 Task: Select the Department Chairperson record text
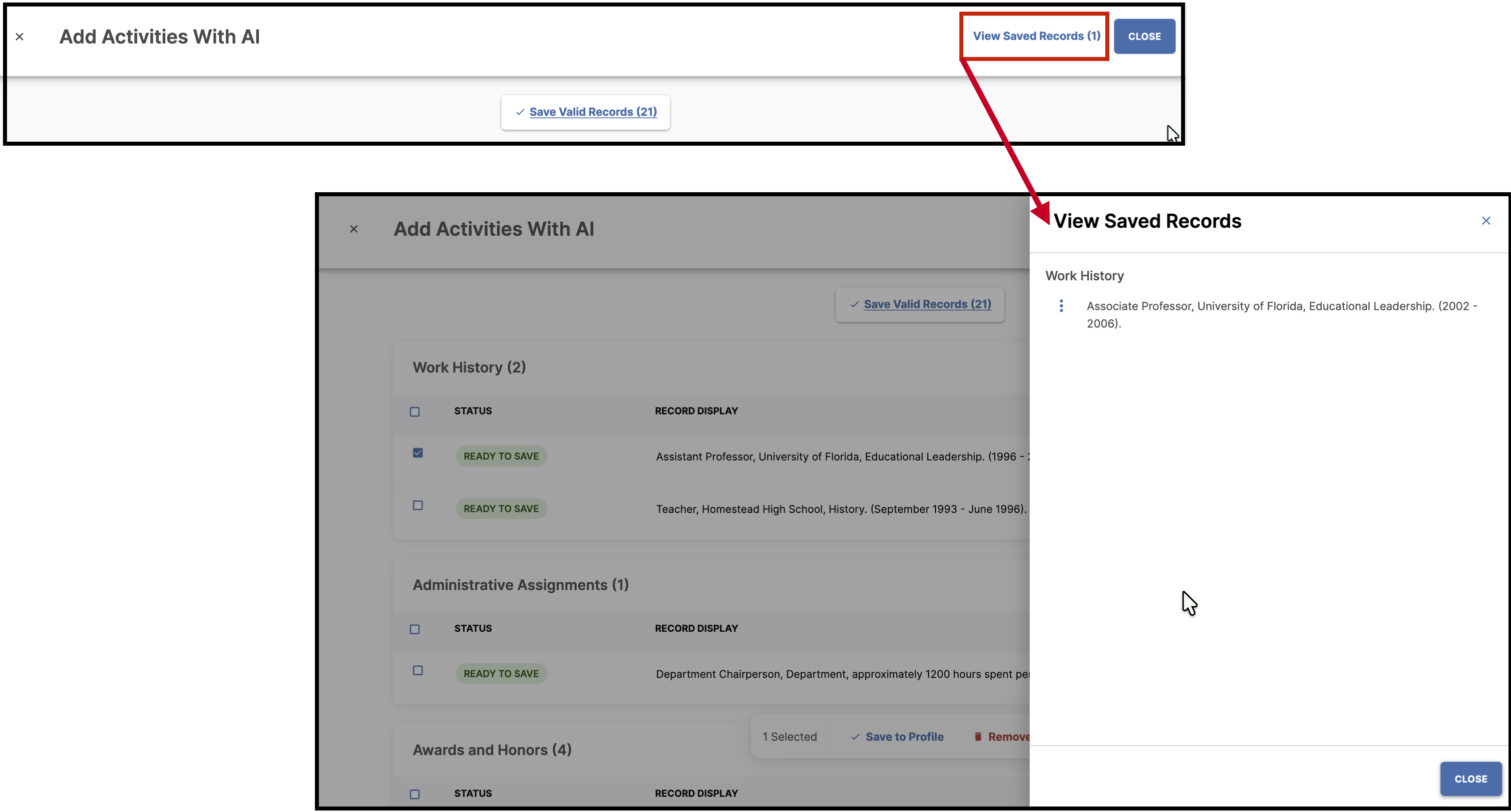point(842,674)
